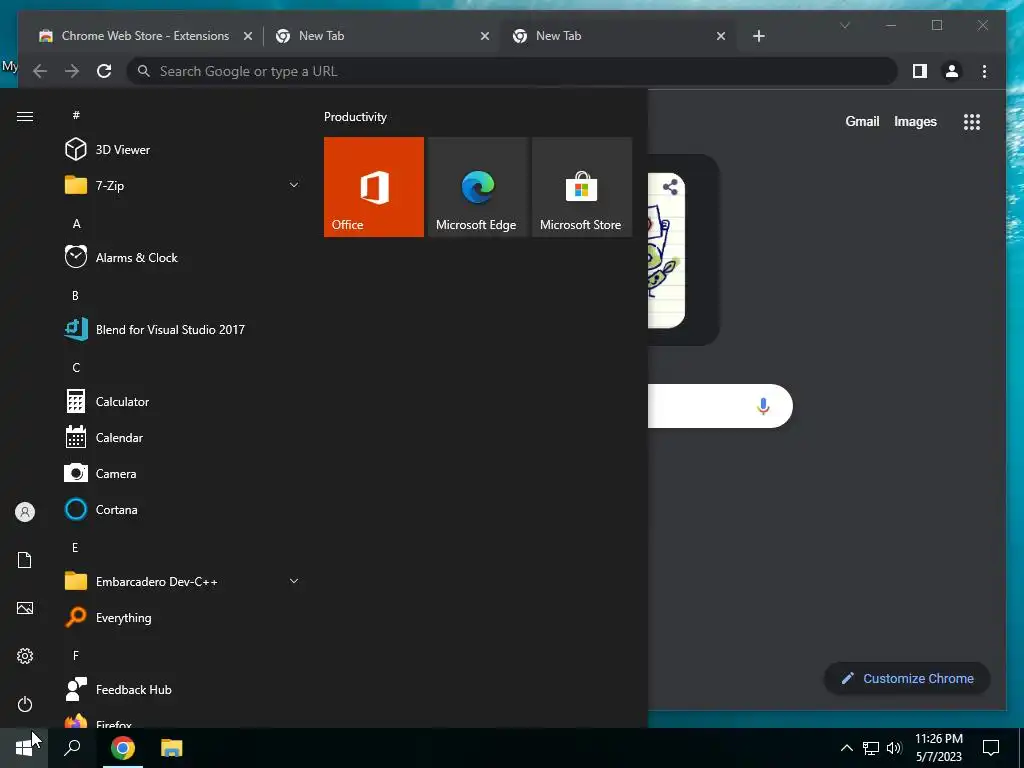Open the Gmail link
Image resolution: width=1024 pixels, height=768 pixels.
862,121
